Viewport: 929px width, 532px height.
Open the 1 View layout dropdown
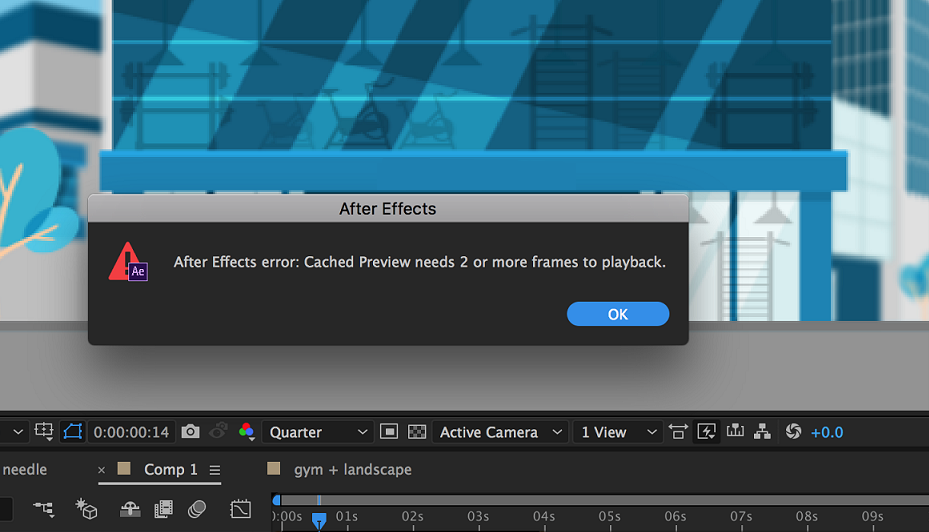click(618, 432)
